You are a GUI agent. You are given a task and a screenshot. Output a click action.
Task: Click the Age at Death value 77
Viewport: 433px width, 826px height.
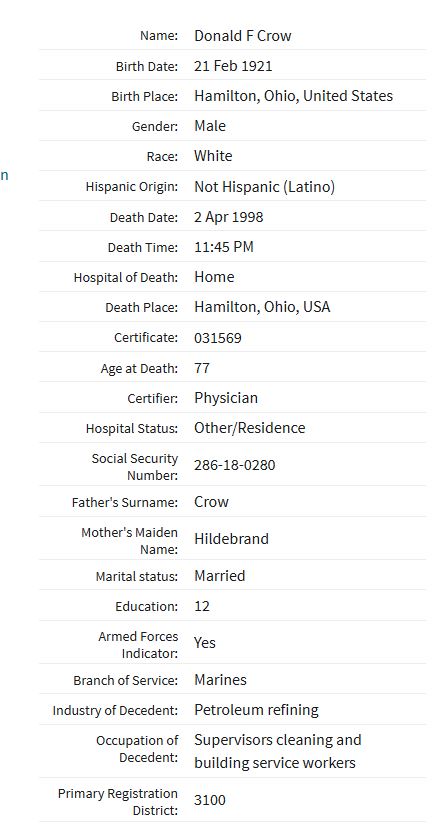(x=202, y=368)
